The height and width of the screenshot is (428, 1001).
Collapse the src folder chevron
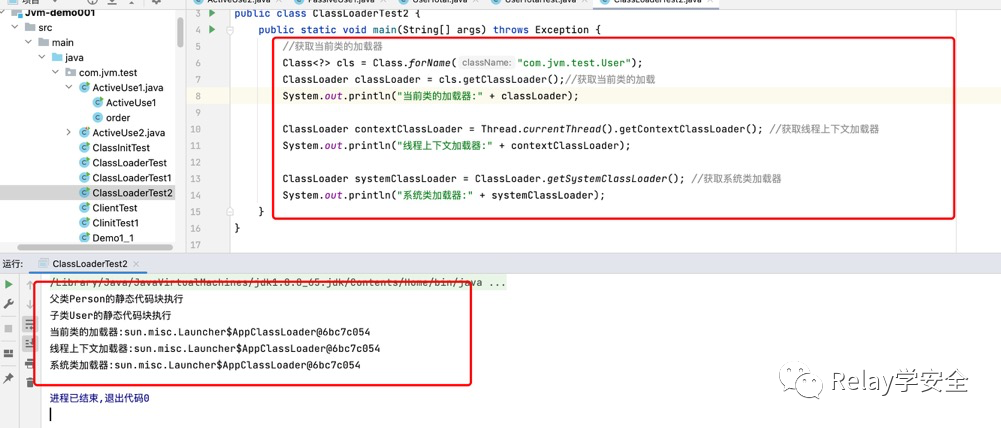click(x=15, y=27)
